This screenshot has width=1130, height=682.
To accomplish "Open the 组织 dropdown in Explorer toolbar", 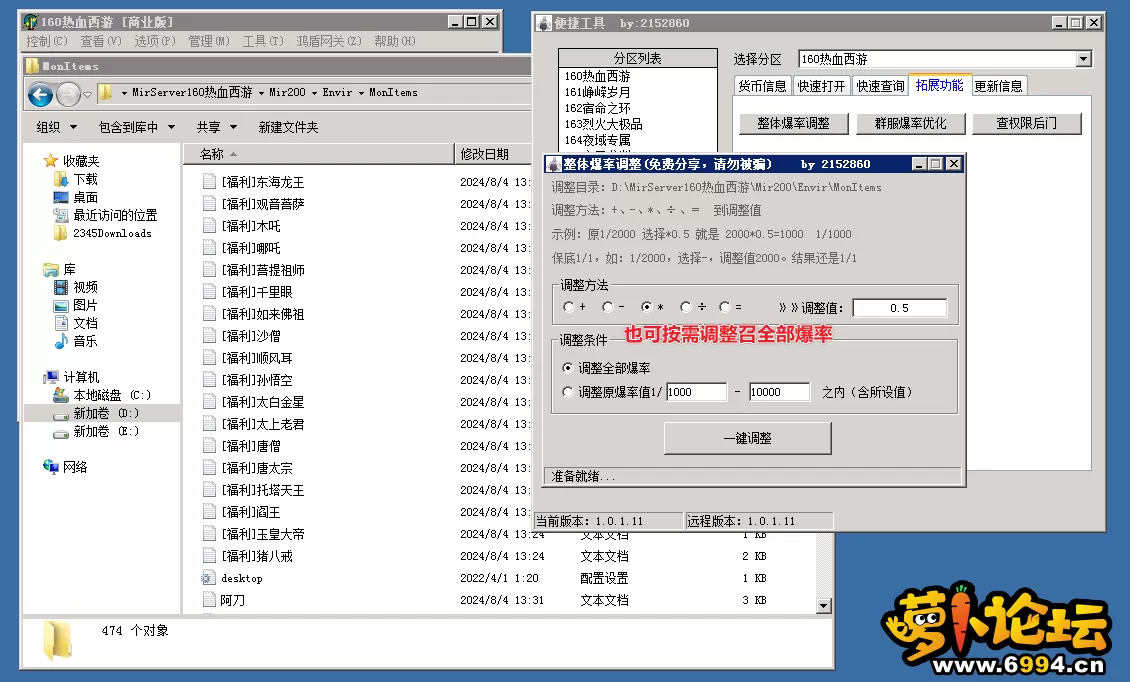I will [57, 127].
